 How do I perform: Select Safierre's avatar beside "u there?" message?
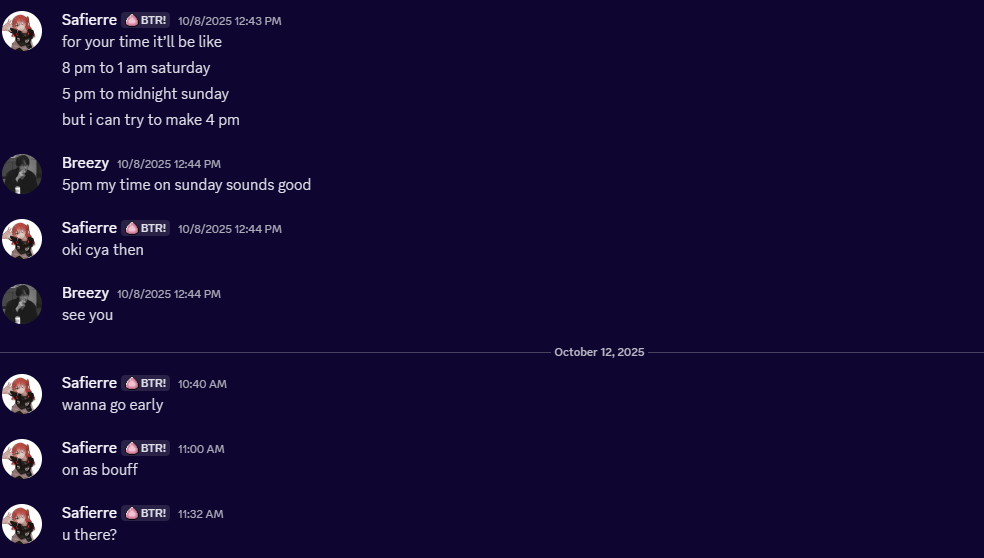click(22, 524)
